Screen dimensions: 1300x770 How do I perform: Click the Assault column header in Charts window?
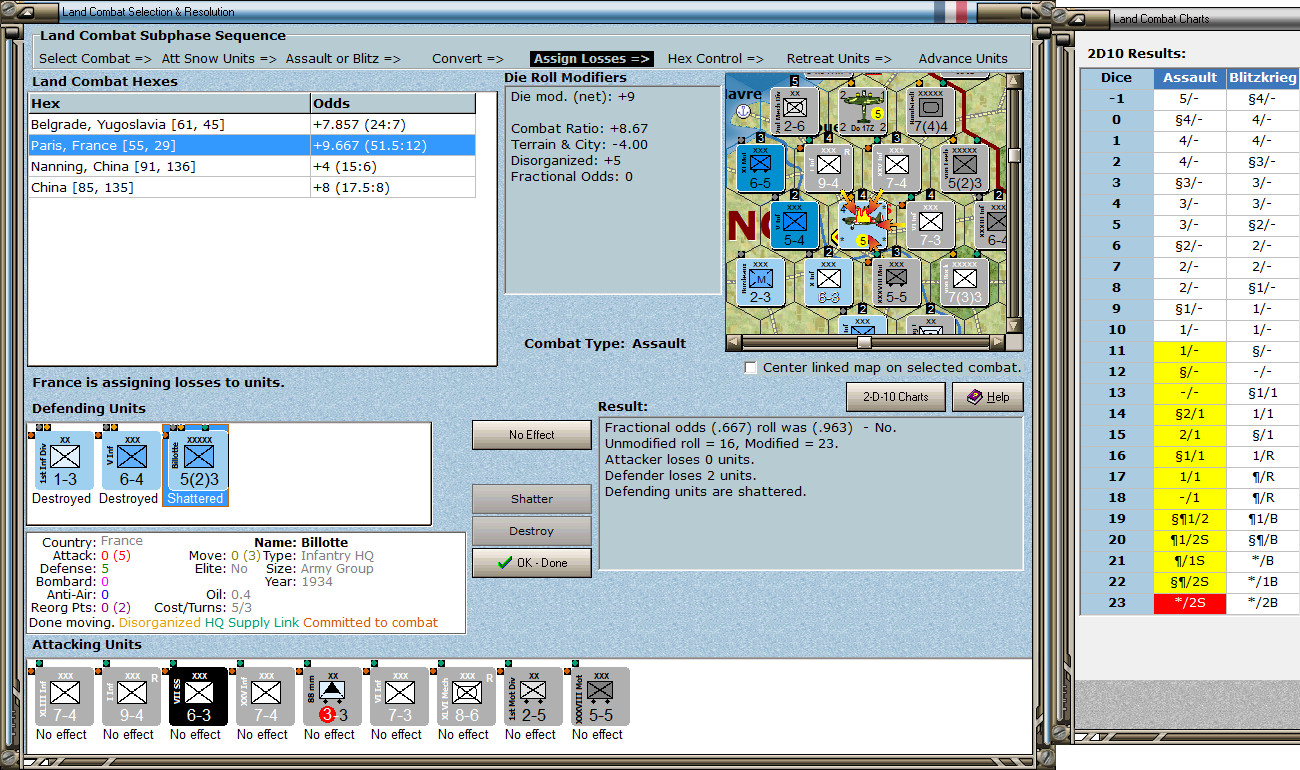pos(1190,77)
